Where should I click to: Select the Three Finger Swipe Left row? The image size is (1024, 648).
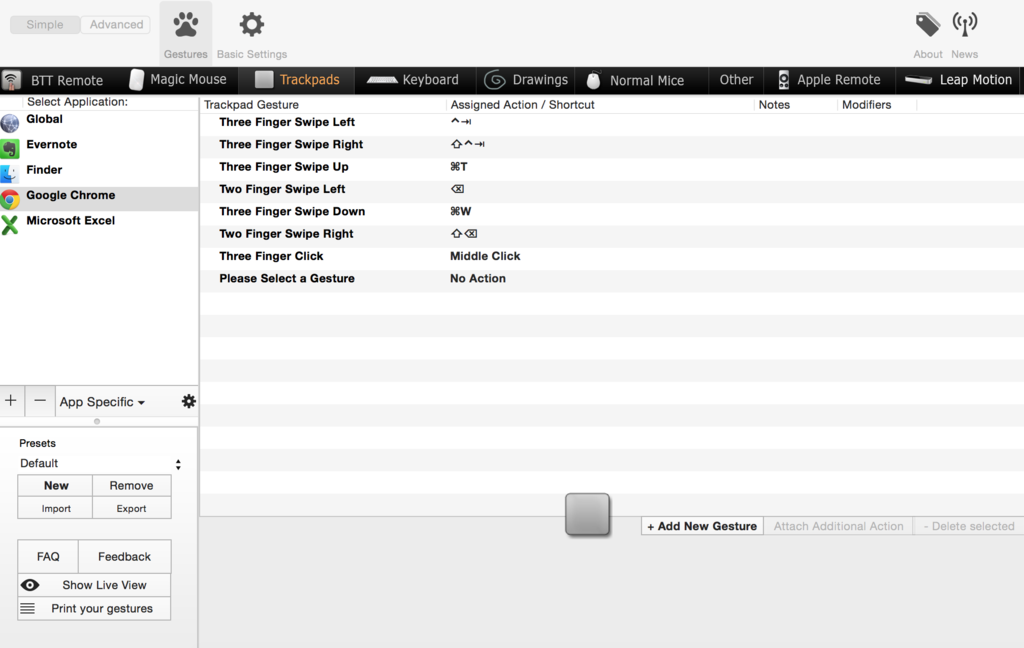(611, 122)
